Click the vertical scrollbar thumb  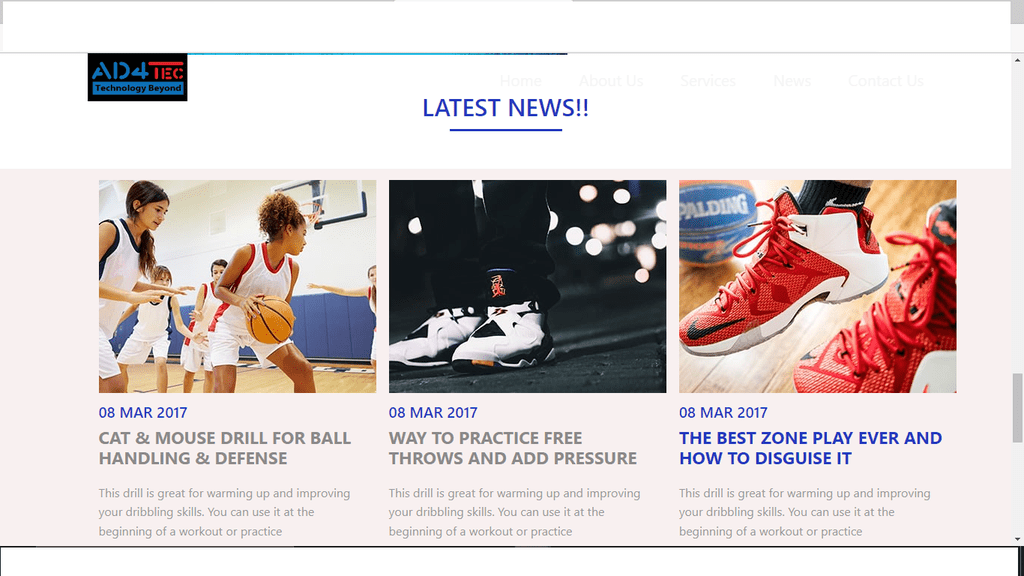(1017, 408)
